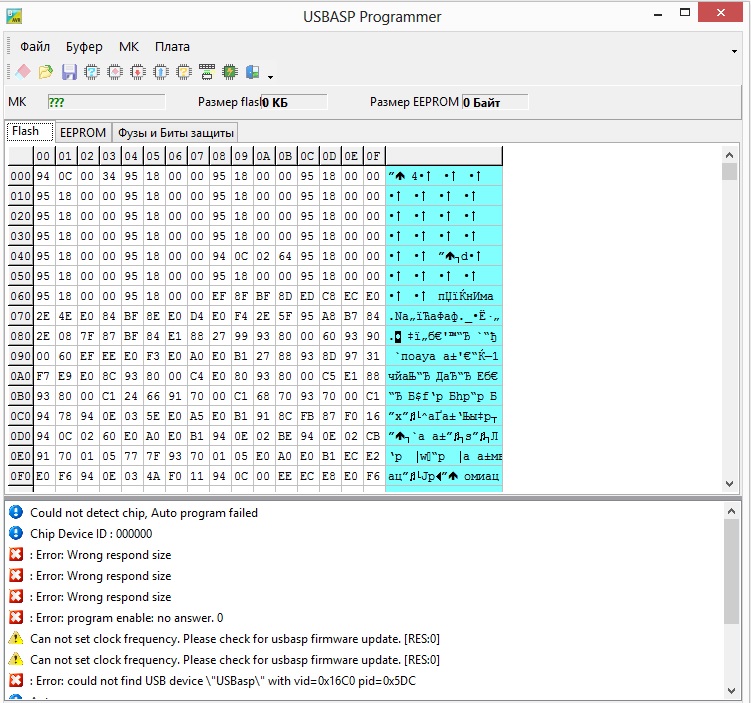The image size is (751, 703).
Task: Open the Файл menu
Action: click(x=35, y=46)
